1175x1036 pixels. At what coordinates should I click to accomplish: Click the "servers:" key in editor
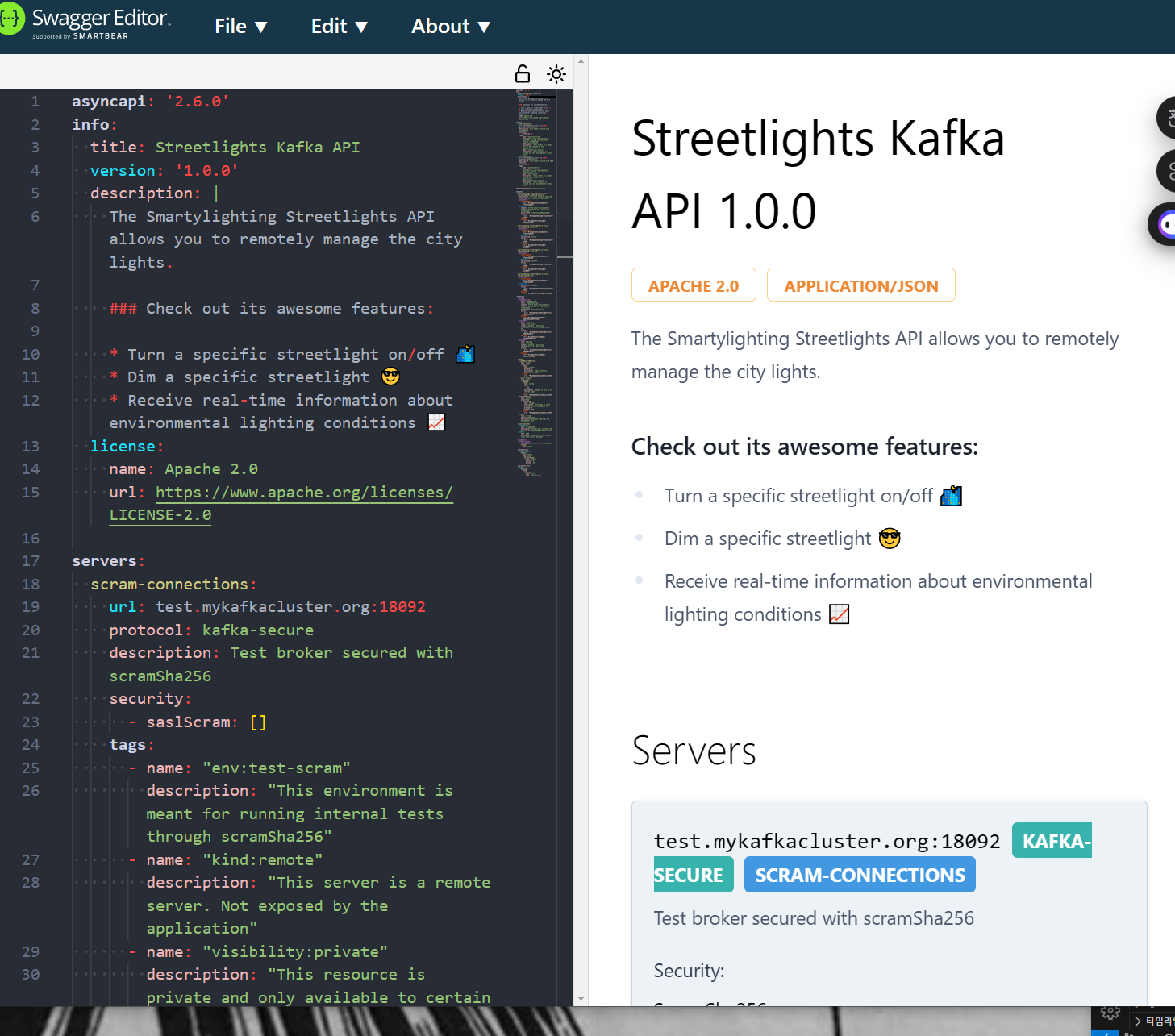108,561
